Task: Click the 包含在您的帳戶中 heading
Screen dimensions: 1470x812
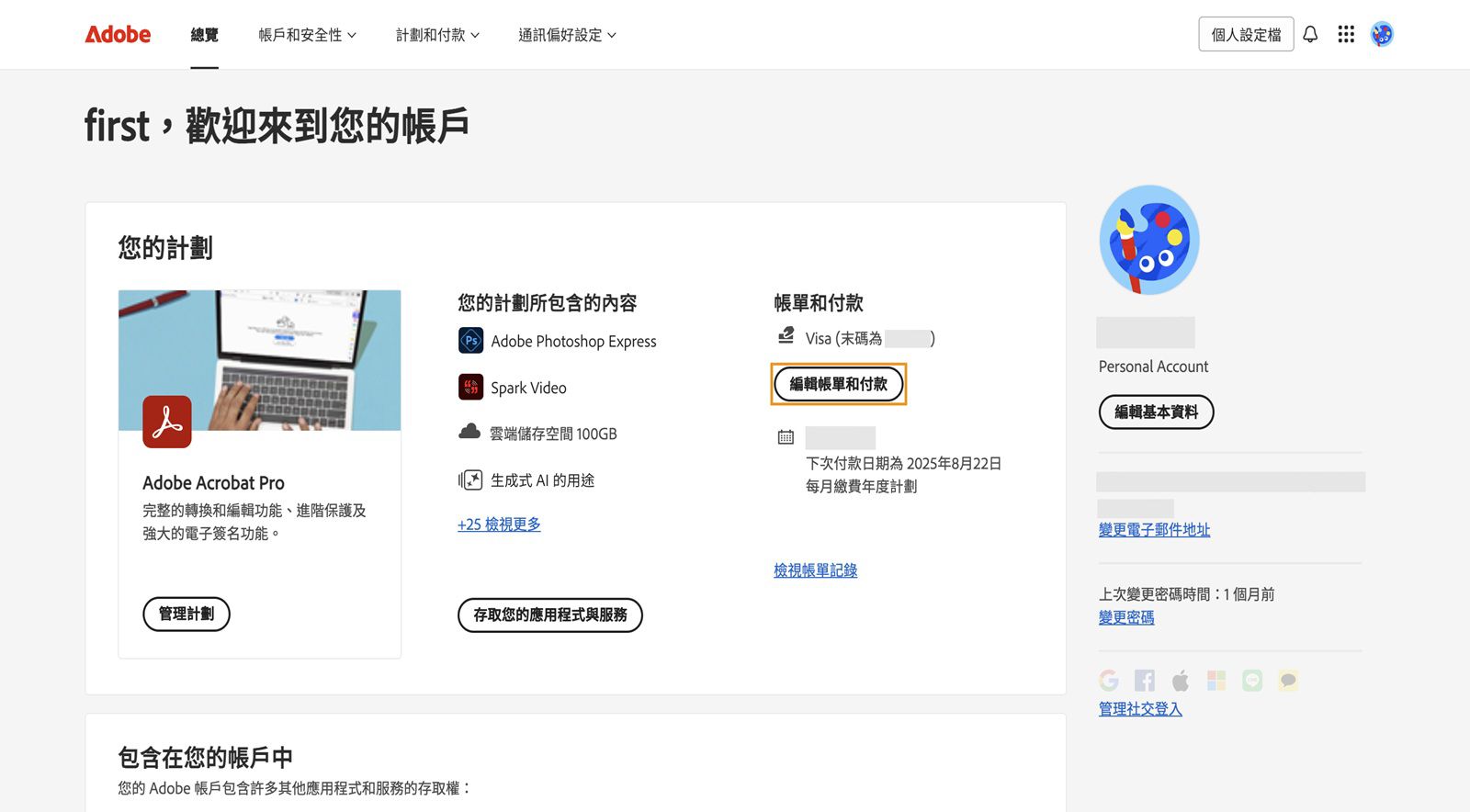Action: tap(206, 758)
